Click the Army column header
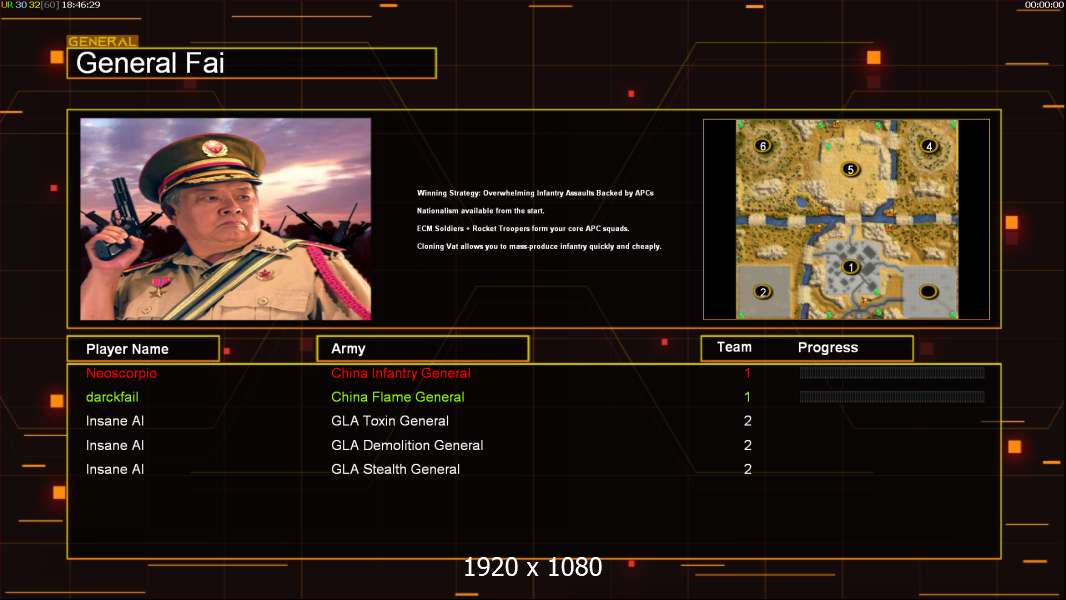Image resolution: width=1066 pixels, height=600 pixels. (x=422, y=349)
